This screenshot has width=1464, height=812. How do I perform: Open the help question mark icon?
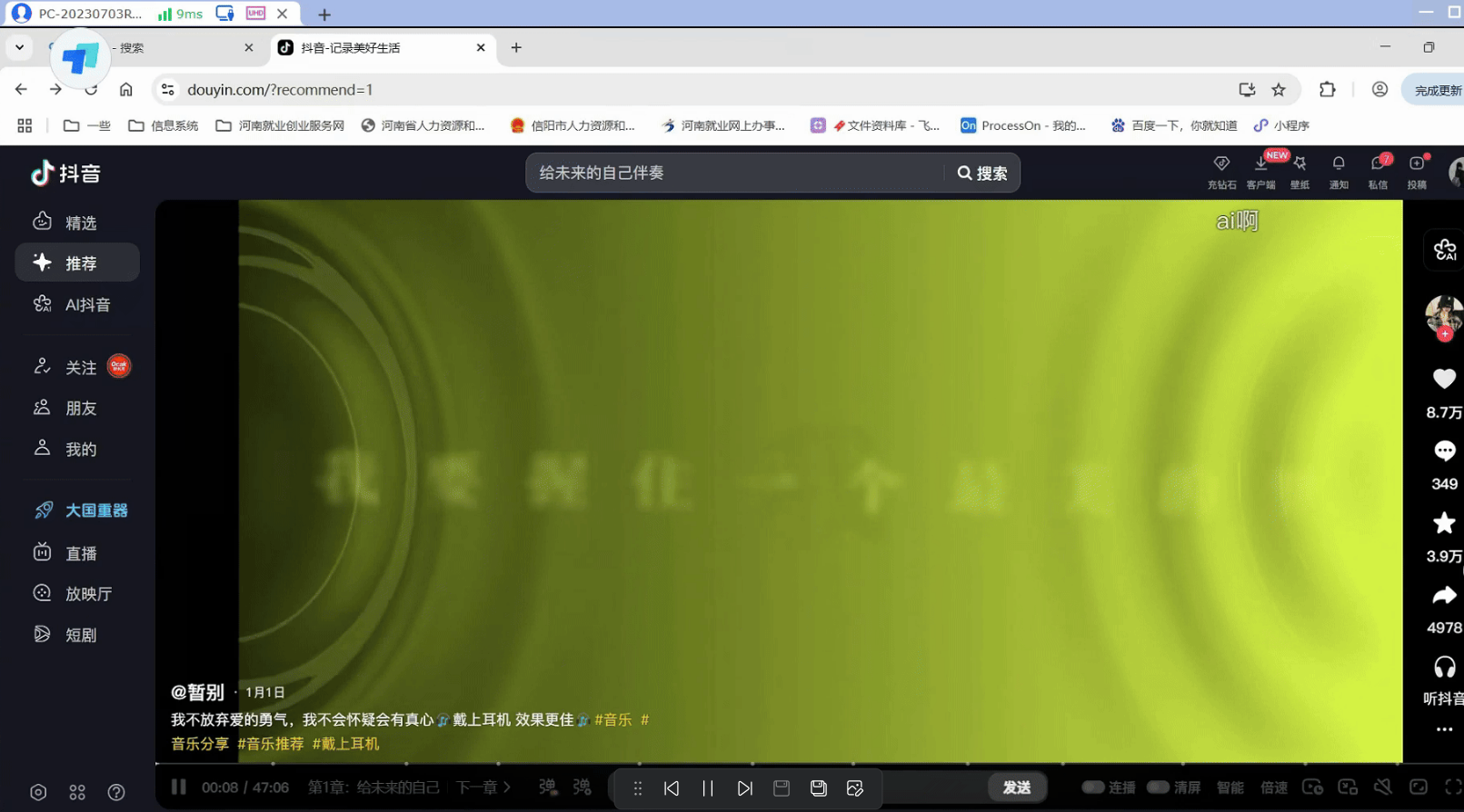116,792
